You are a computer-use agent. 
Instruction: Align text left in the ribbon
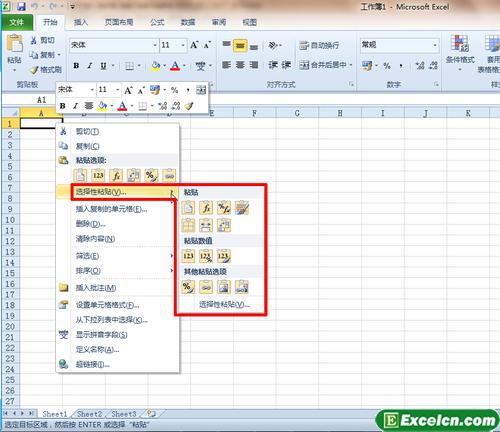point(227,65)
